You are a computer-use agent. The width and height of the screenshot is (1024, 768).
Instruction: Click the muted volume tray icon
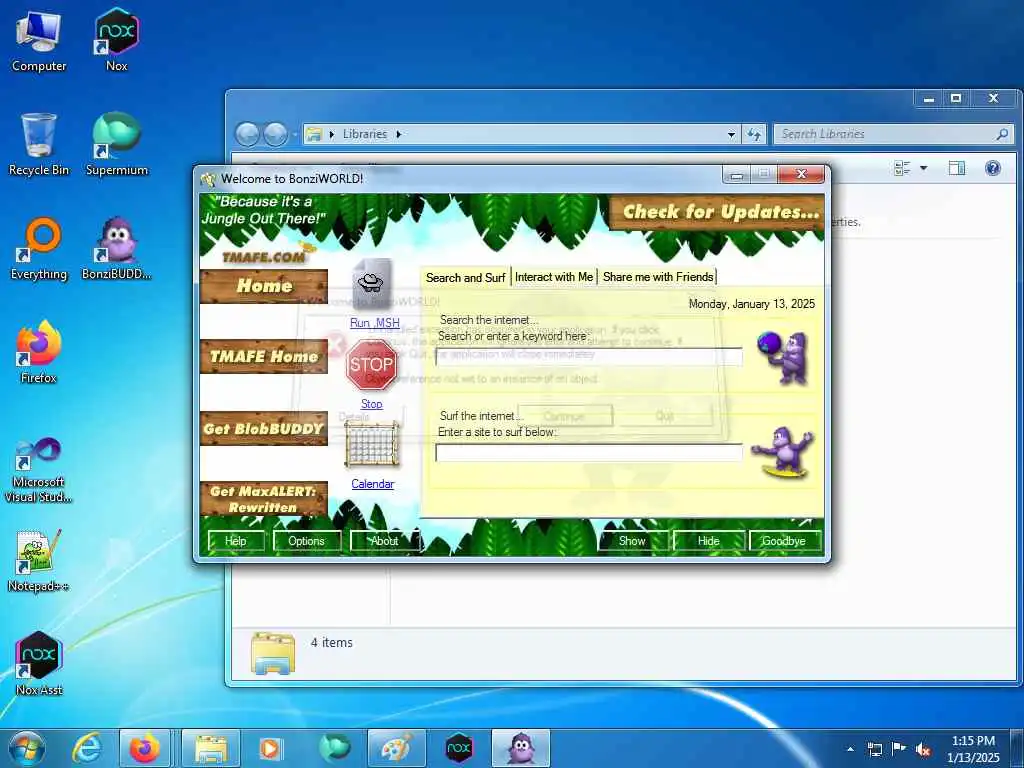[x=923, y=750]
